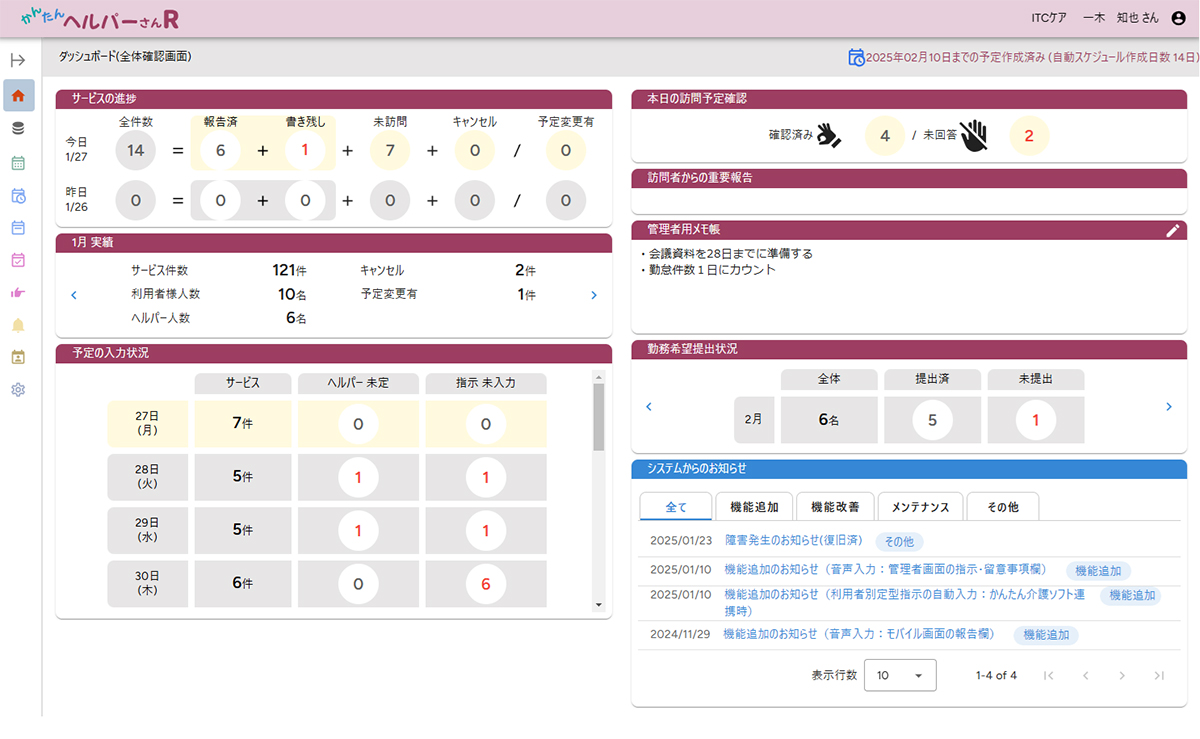The height and width of the screenshot is (739, 1200).
Task: Click the 未回答 raised hand icon
Action: pos(973,136)
